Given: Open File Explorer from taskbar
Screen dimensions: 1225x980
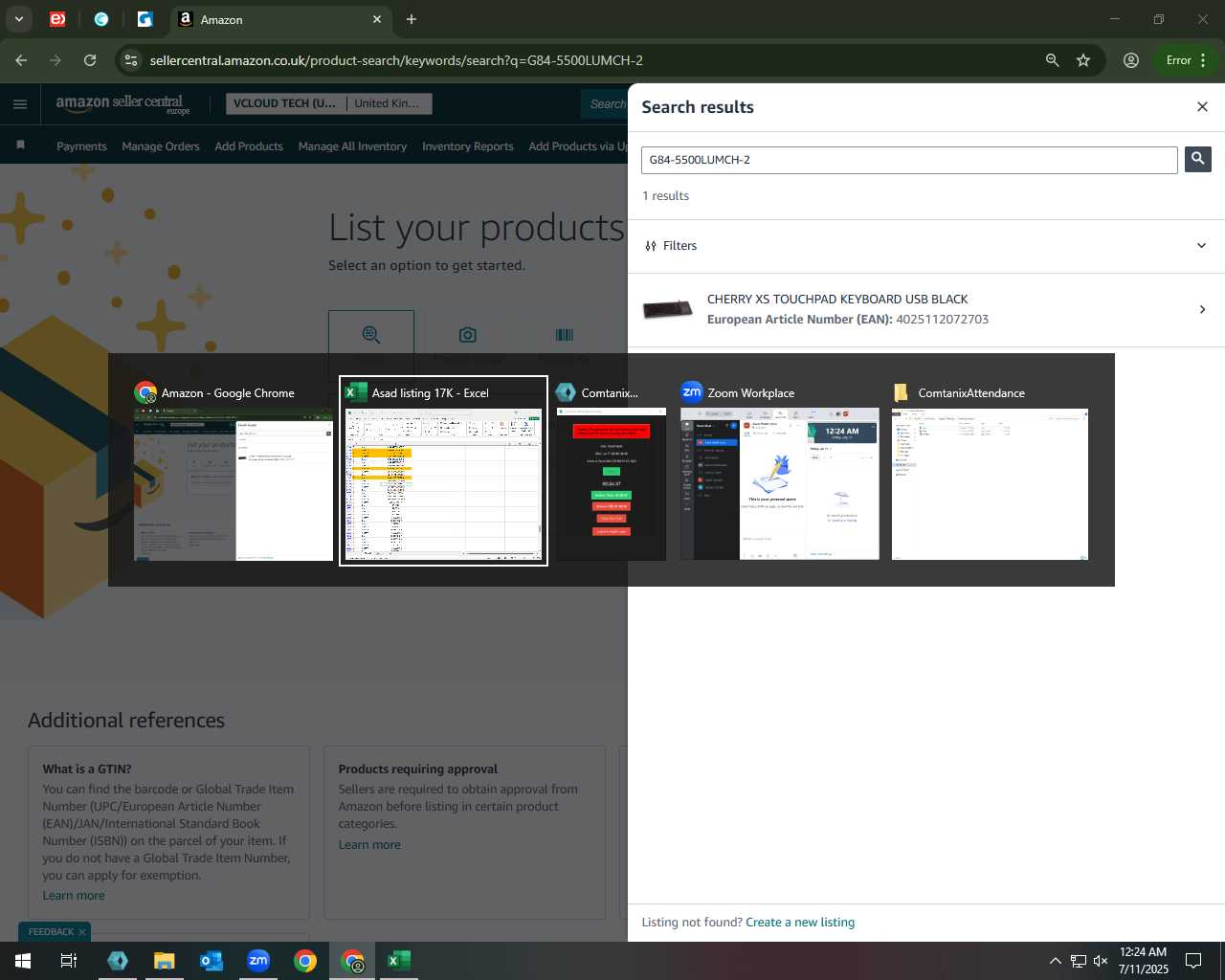Looking at the screenshot, I should click(x=165, y=961).
